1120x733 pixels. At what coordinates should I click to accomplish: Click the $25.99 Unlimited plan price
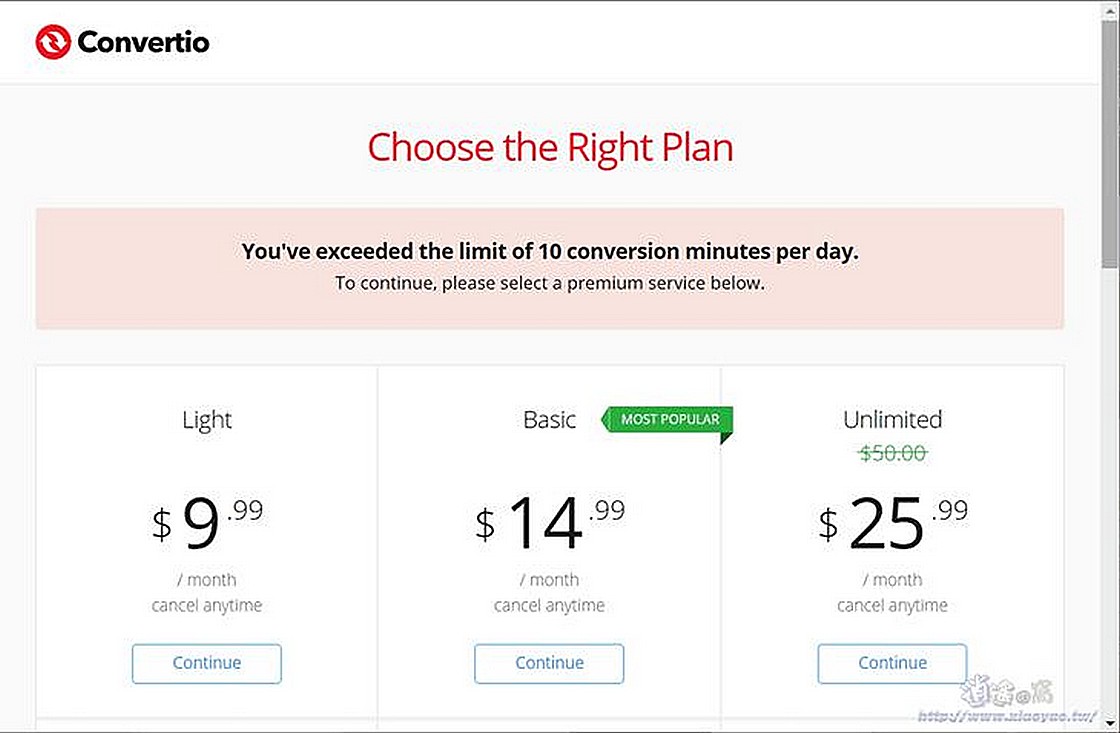pyautogui.click(x=893, y=523)
